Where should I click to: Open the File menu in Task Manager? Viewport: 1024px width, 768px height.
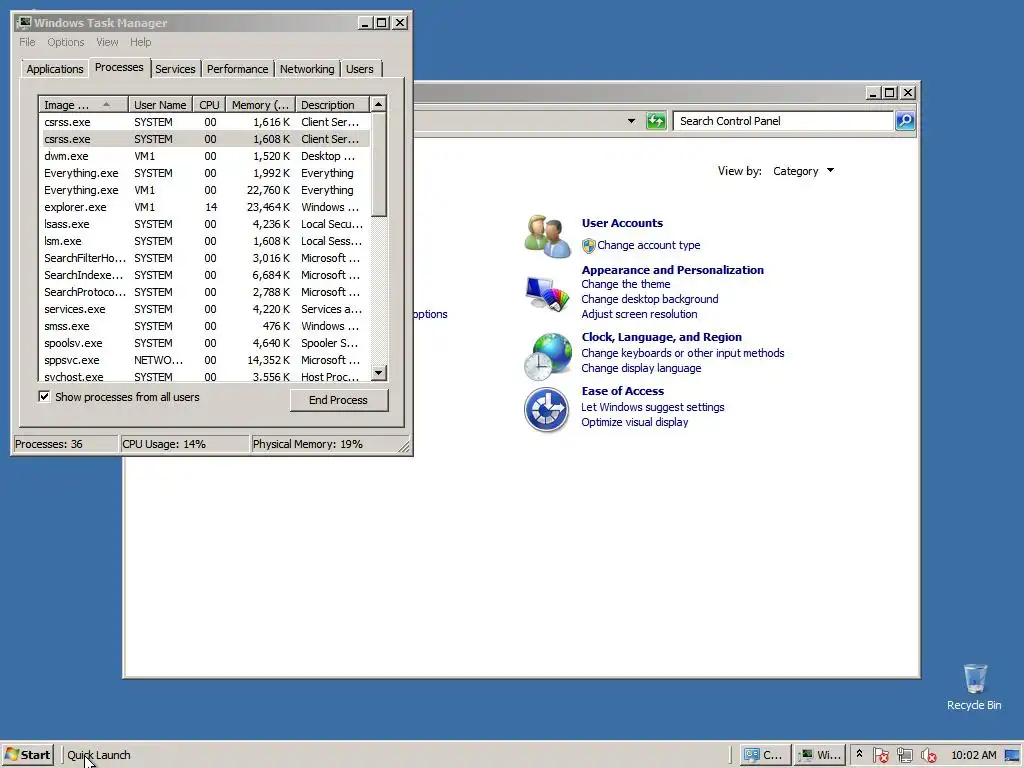[27, 42]
